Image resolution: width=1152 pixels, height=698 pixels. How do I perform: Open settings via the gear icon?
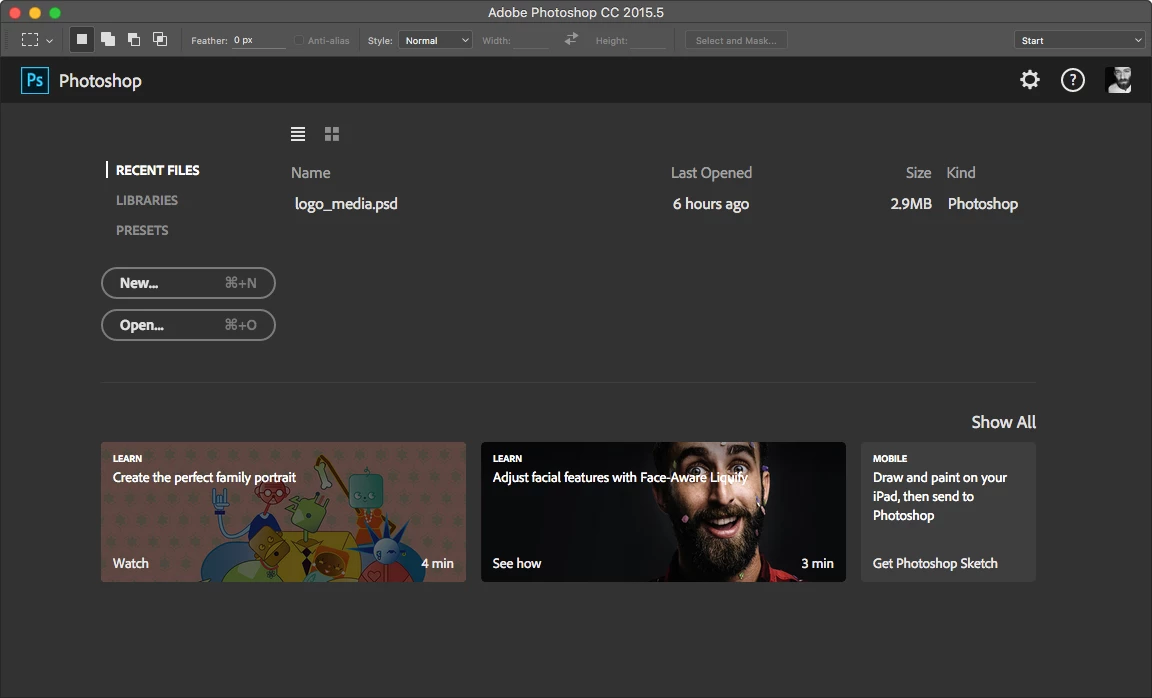point(1030,79)
